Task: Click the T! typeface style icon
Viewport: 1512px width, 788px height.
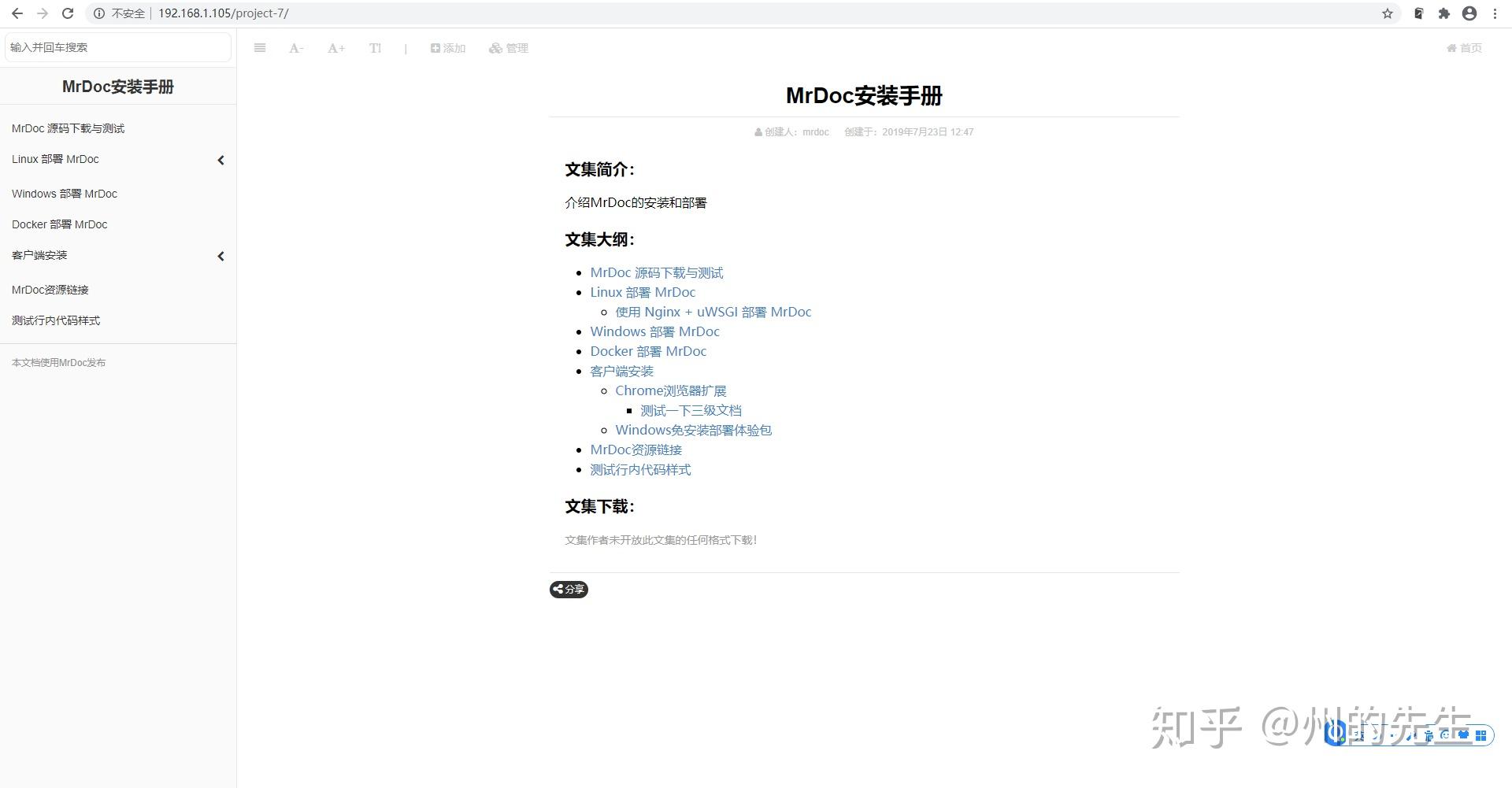Action: pos(376,48)
